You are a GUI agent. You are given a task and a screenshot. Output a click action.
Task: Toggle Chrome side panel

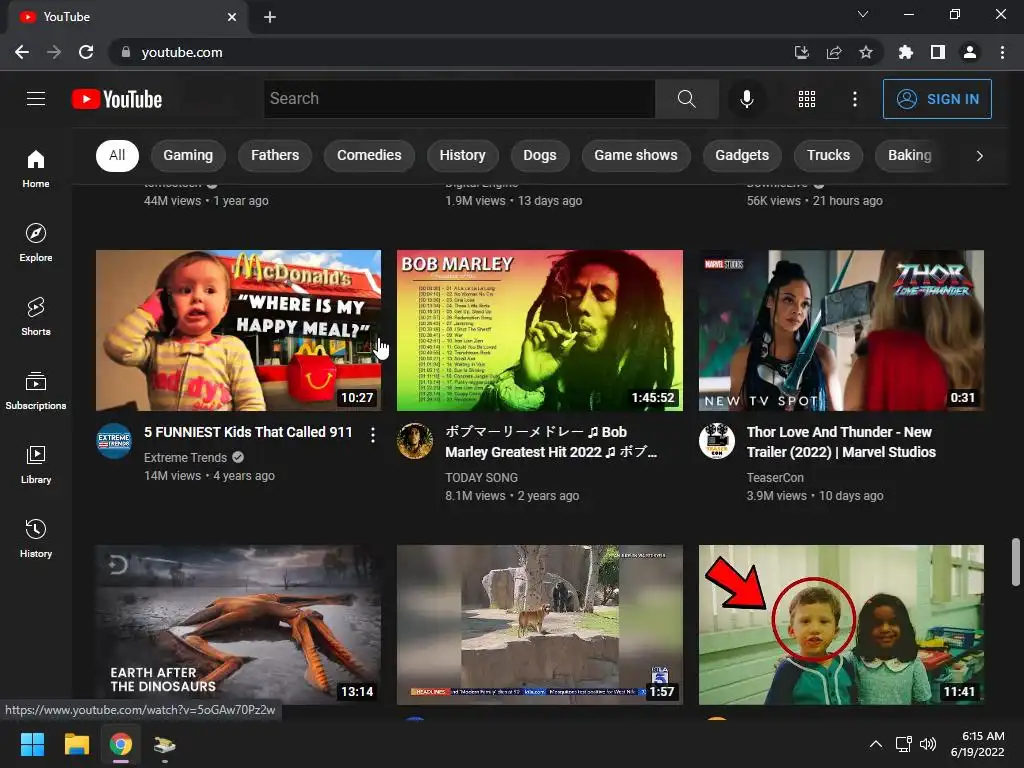pos(938,52)
